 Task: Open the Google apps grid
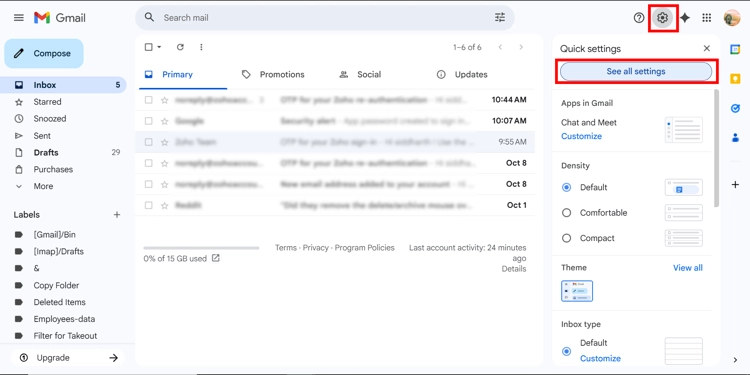(x=706, y=18)
